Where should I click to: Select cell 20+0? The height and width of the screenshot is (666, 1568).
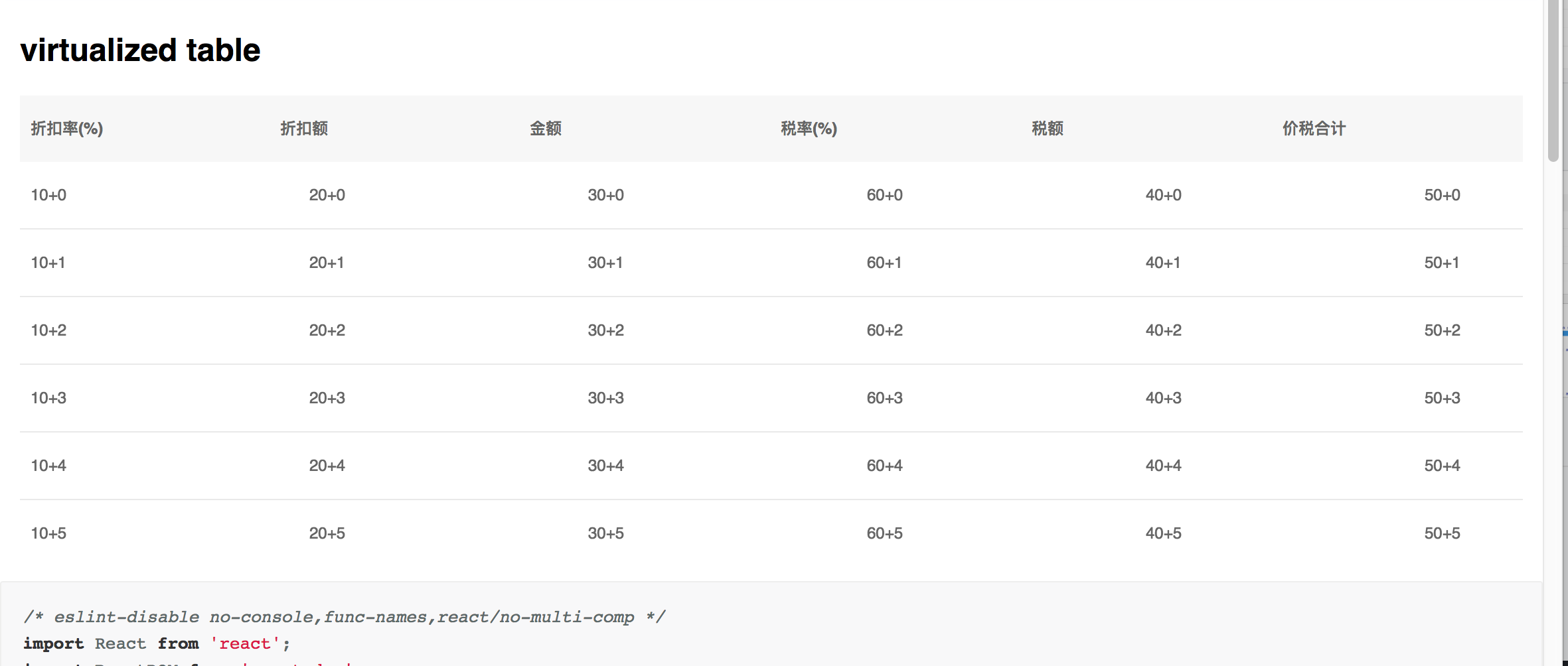click(x=327, y=195)
